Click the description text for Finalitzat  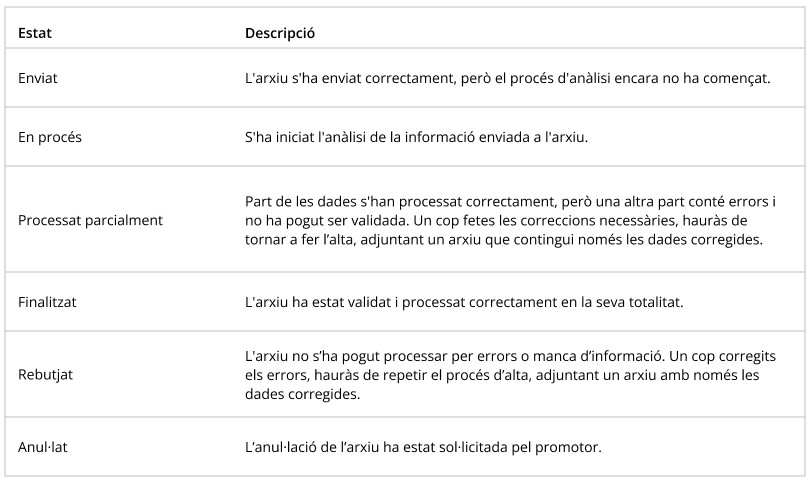pos(464,300)
